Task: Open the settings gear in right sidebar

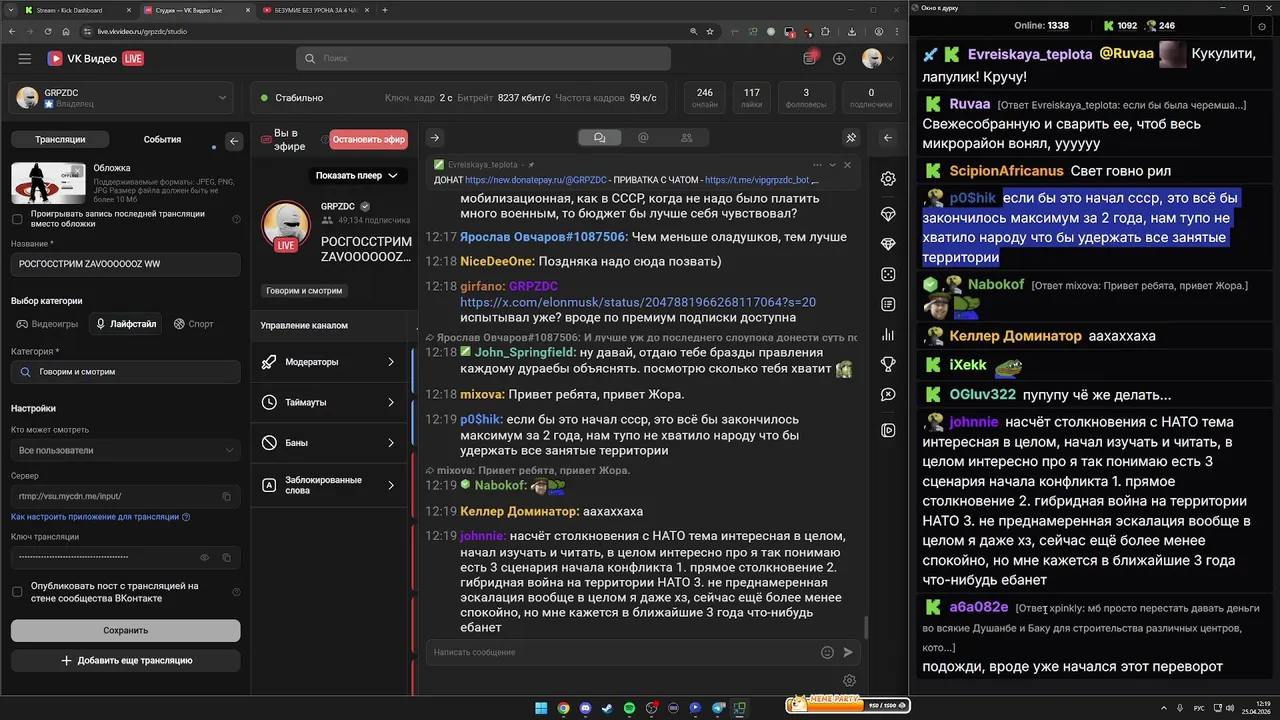Action: coord(888,179)
